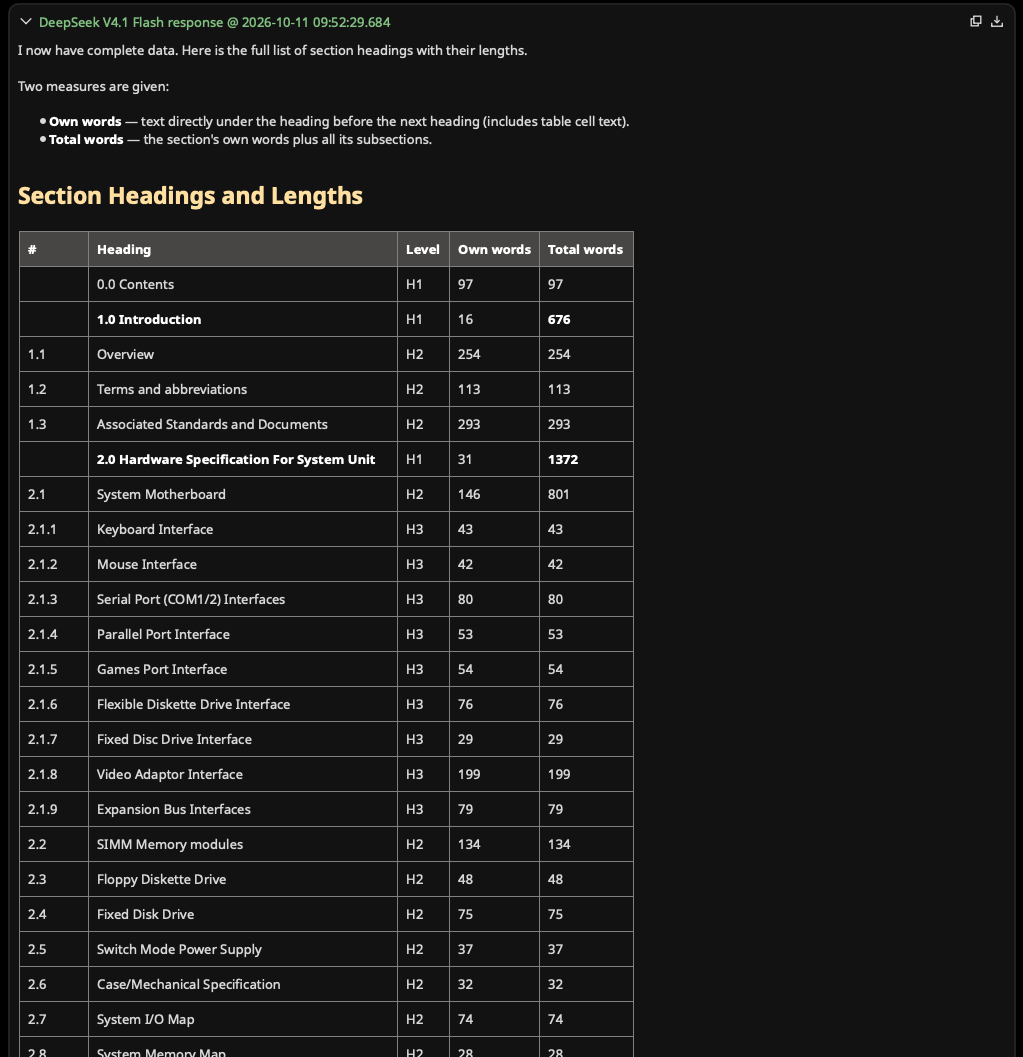Click the total words value 676
This screenshot has width=1023, height=1057.
pyautogui.click(x=559, y=320)
